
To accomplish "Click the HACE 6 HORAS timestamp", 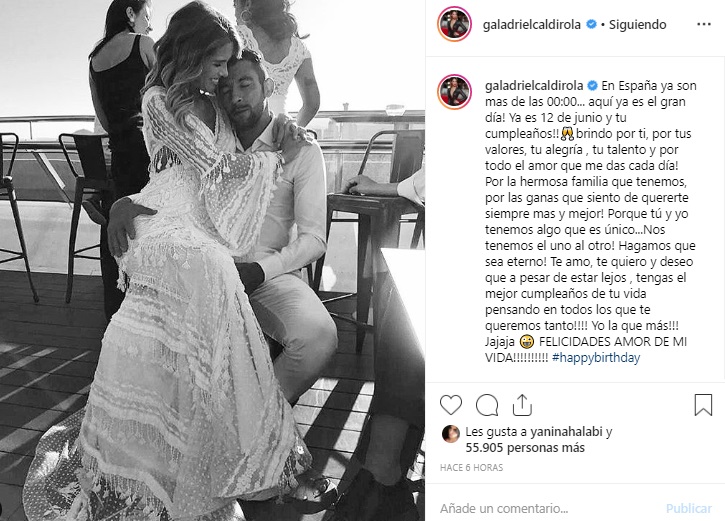I will [x=471, y=467].
